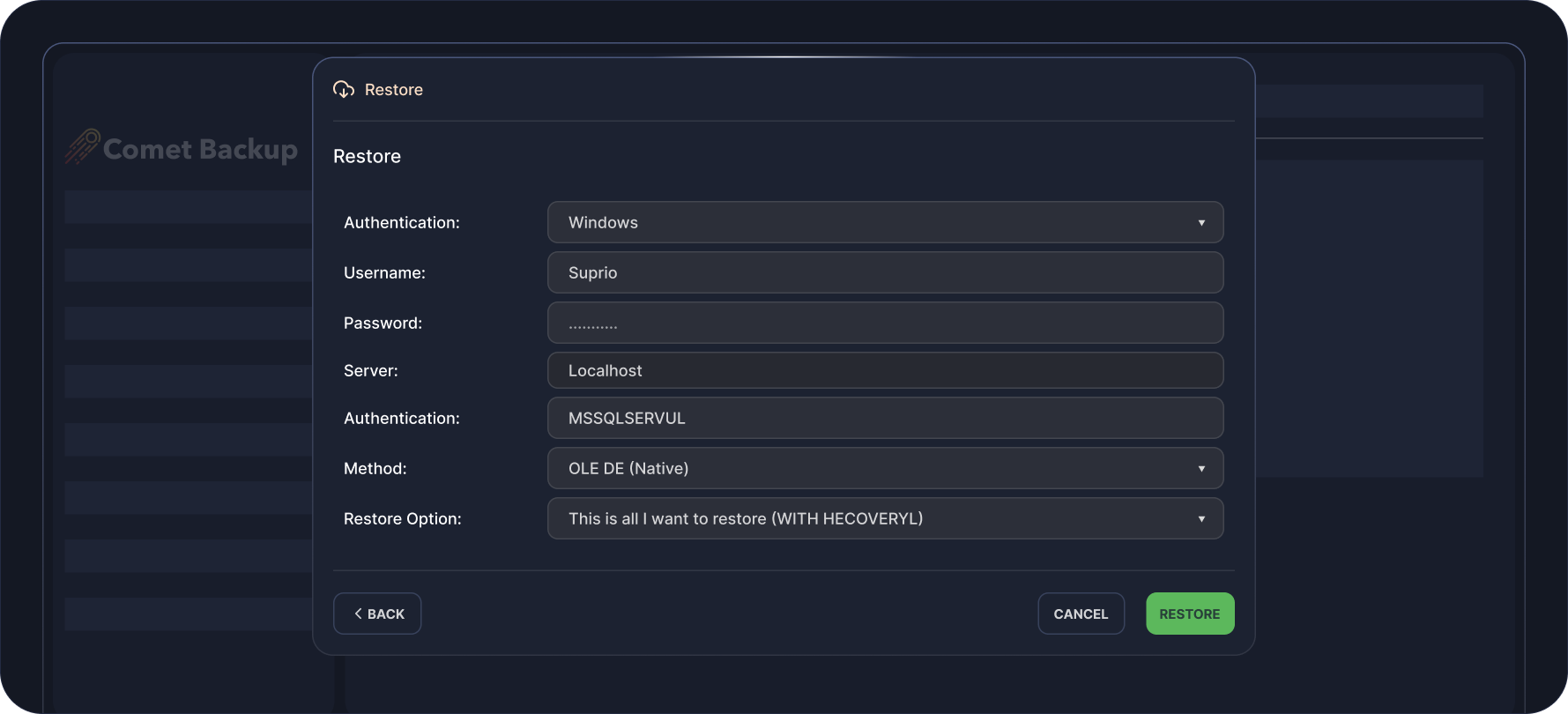
Task: Open the 'This is all I want to restore' dropdown
Action: click(x=884, y=519)
